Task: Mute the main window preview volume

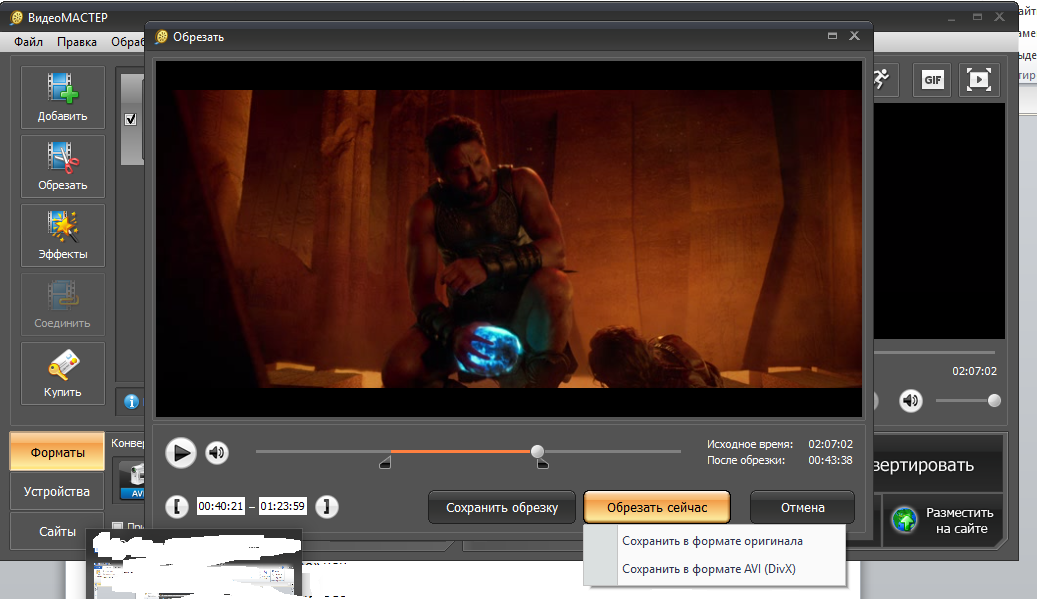Action: pos(911,401)
